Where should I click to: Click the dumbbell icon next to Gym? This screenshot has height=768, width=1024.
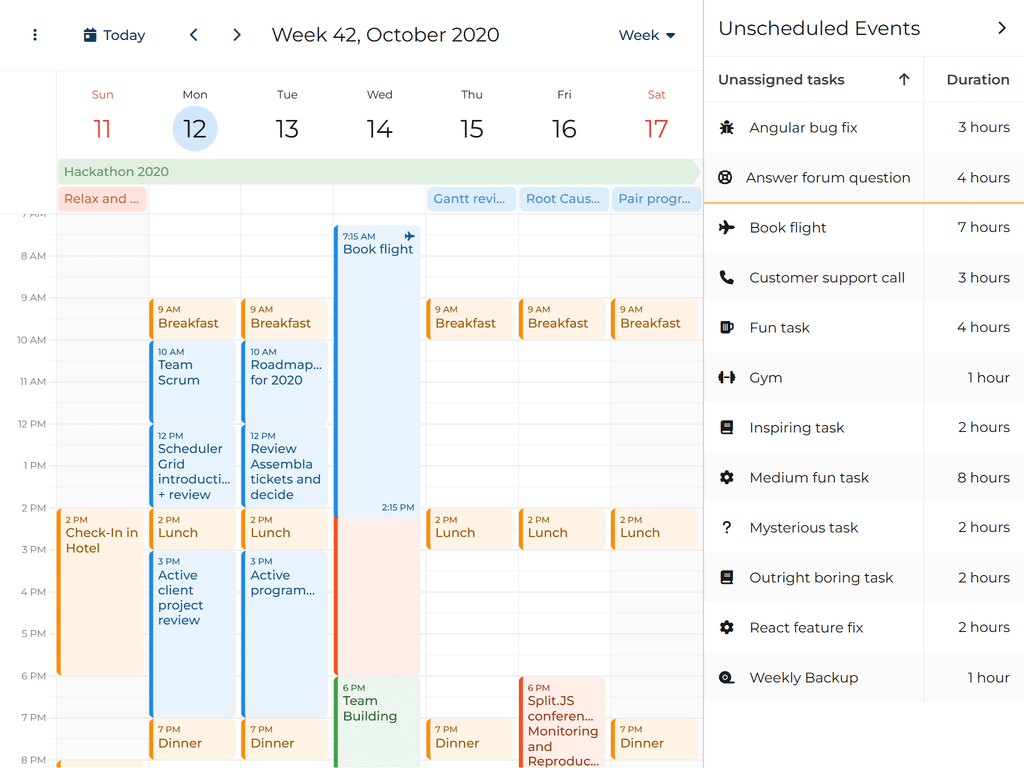727,378
